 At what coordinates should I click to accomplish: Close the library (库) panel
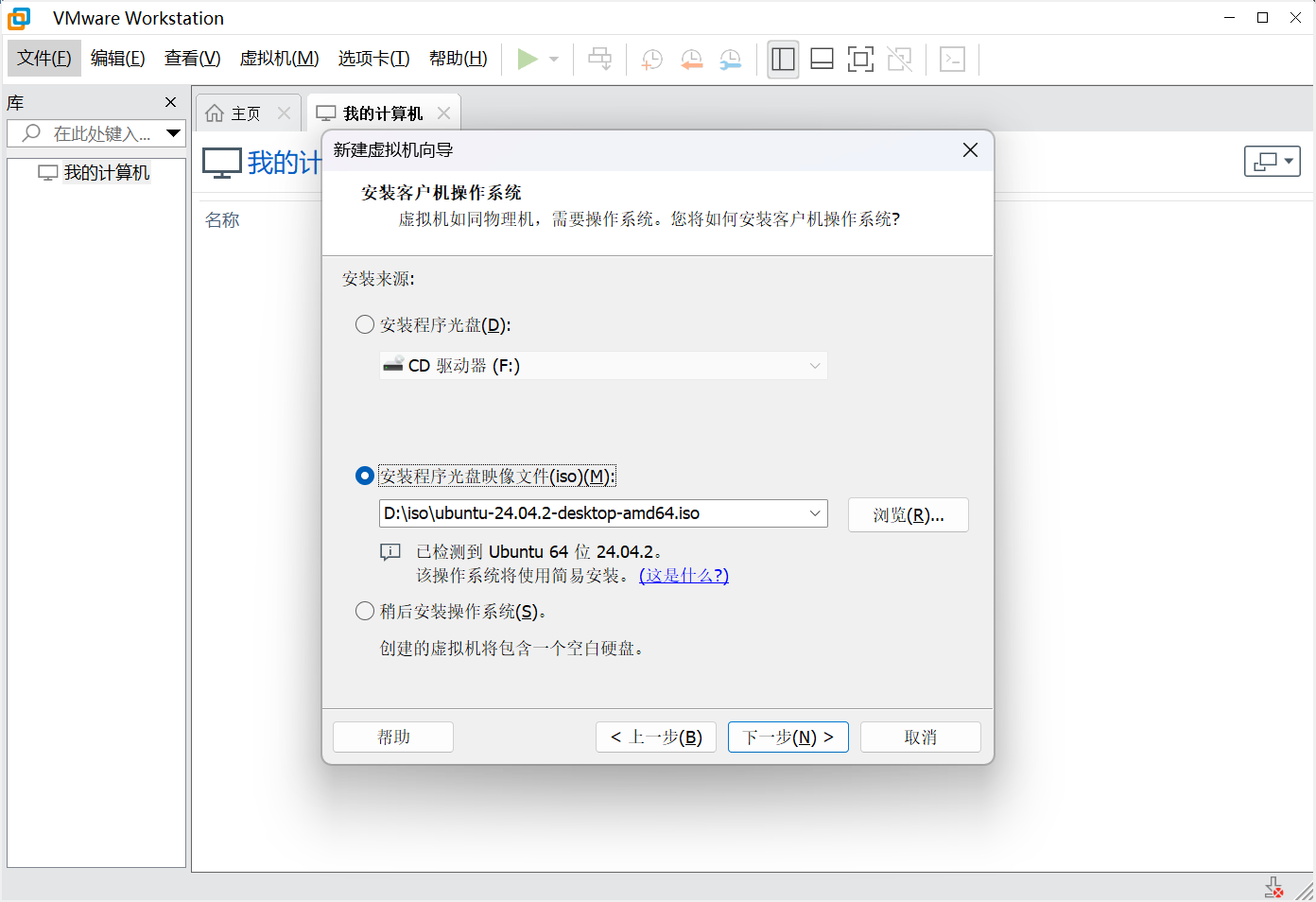[171, 102]
